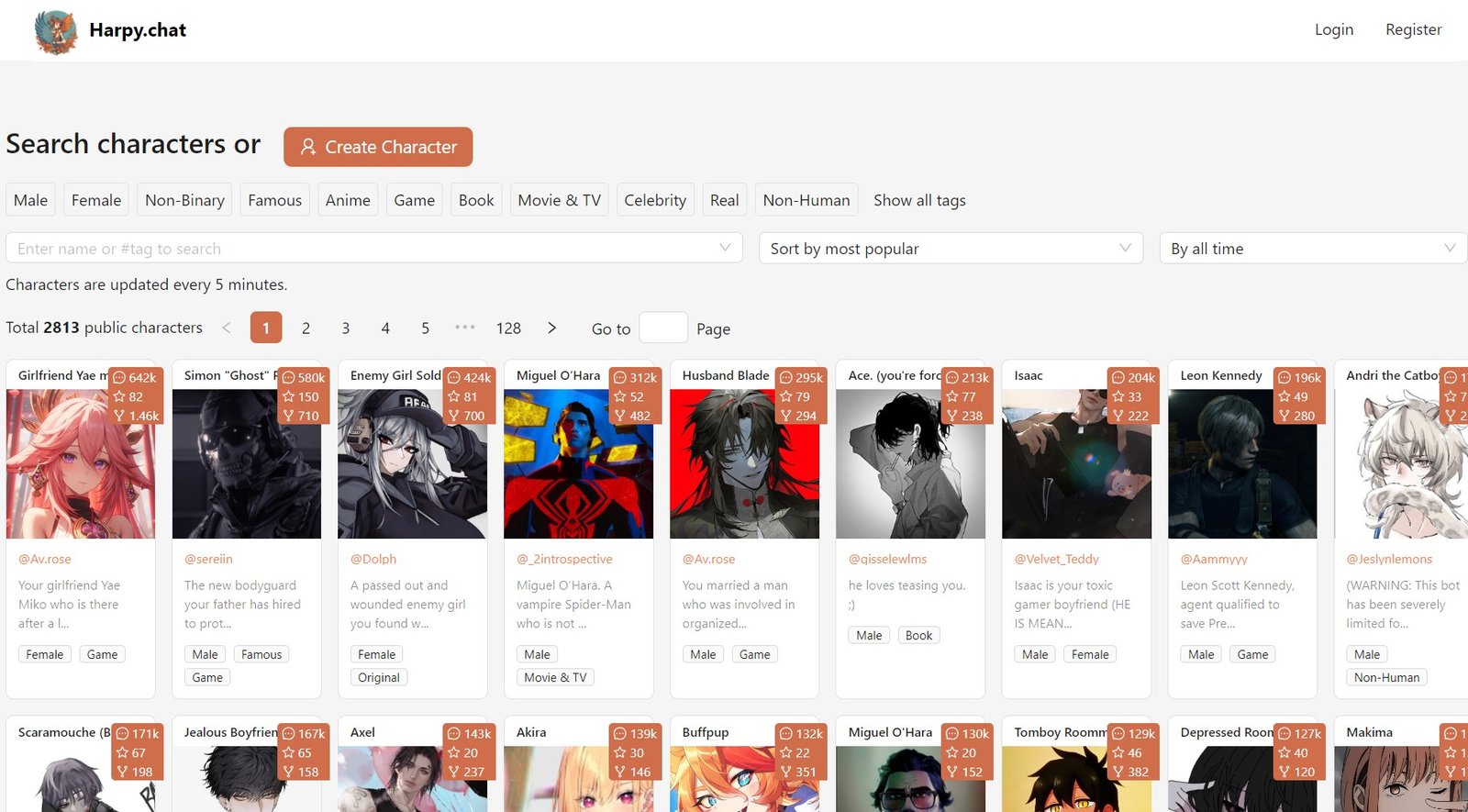Click the star icon showing 79 on Husband Blade card
The height and width of the screenshot is (812, 1468).
pos(786,397)
